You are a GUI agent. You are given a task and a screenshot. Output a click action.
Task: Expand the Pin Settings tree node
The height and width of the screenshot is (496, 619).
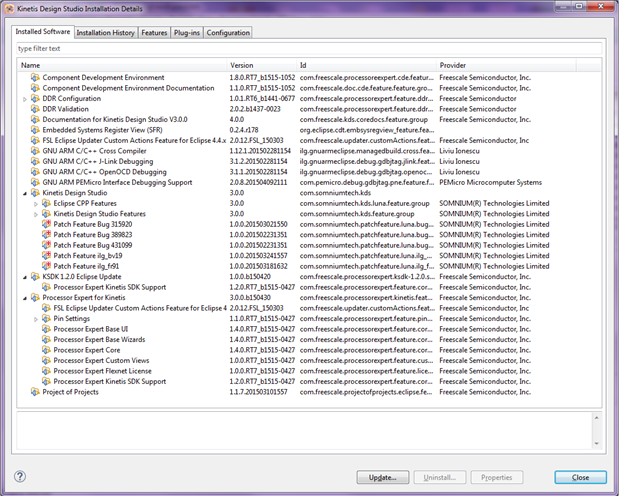click(x=36, y=319)
